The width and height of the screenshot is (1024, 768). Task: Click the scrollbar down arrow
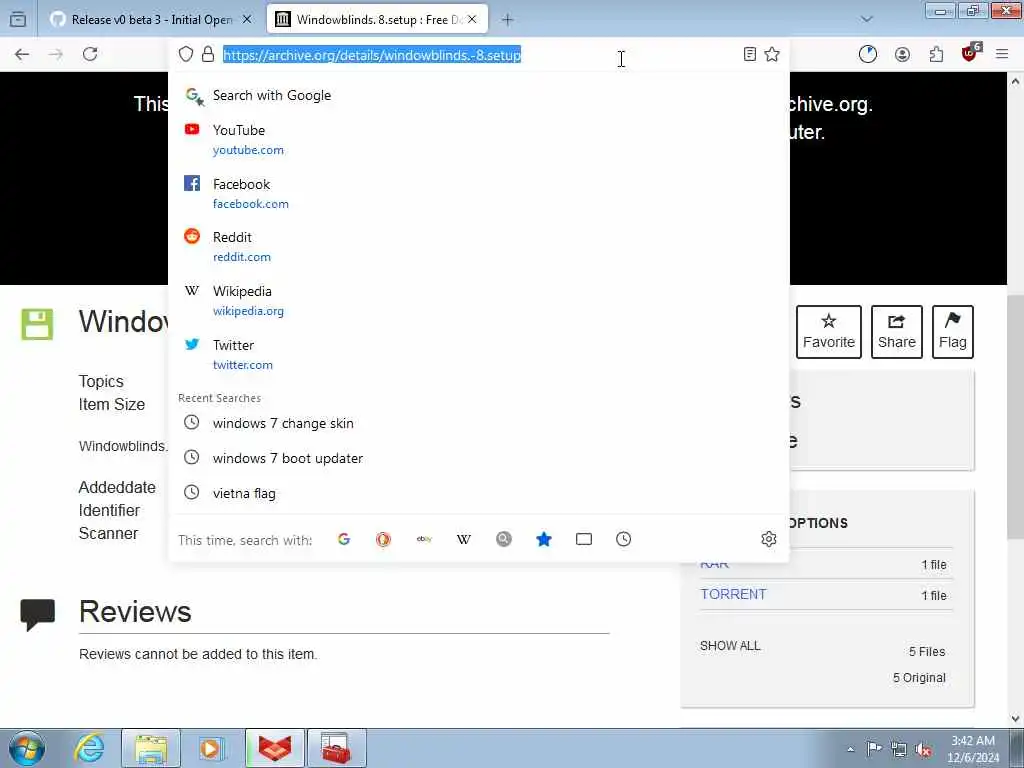[1015, 719]
